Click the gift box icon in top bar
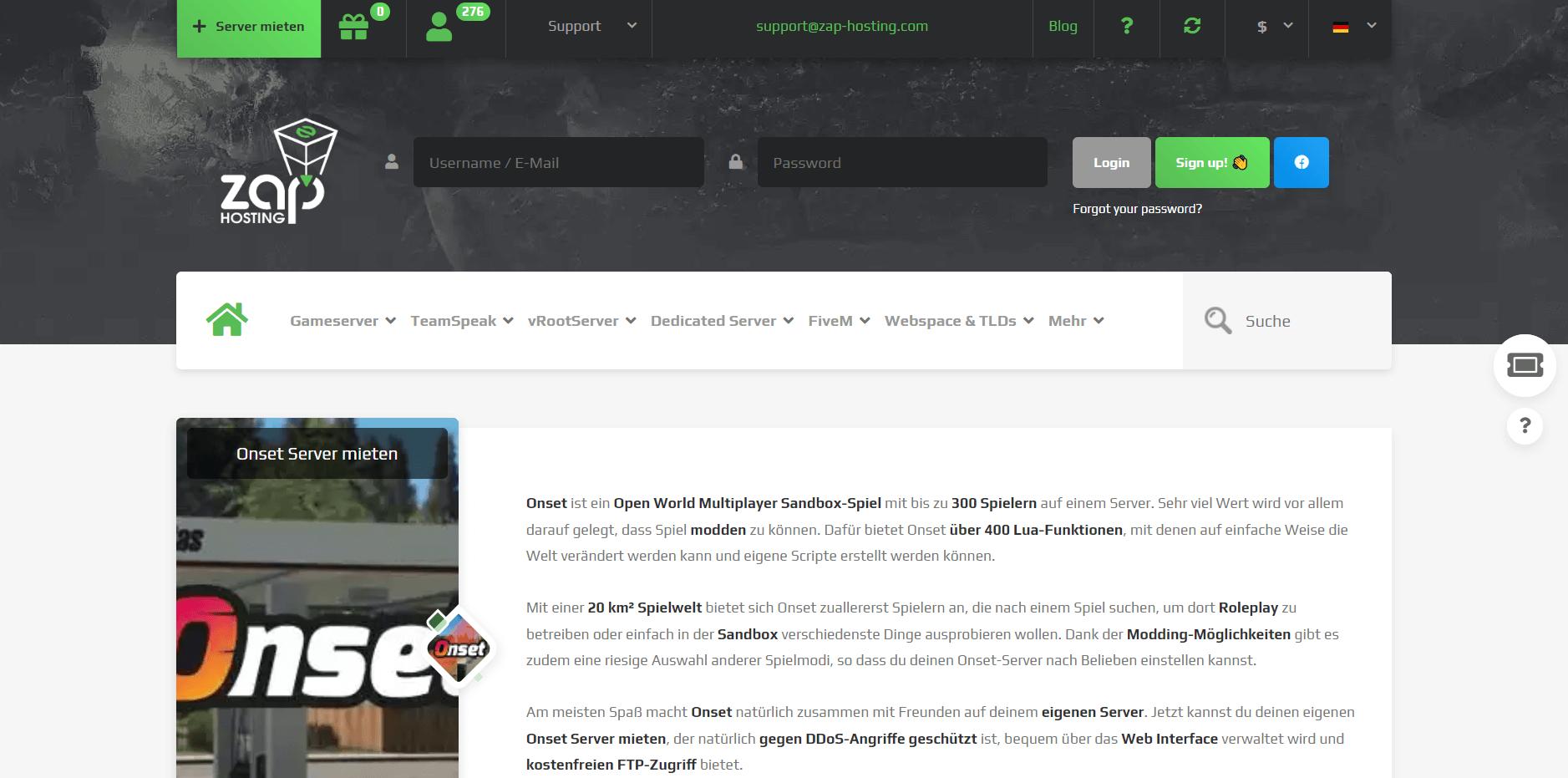 353,28
